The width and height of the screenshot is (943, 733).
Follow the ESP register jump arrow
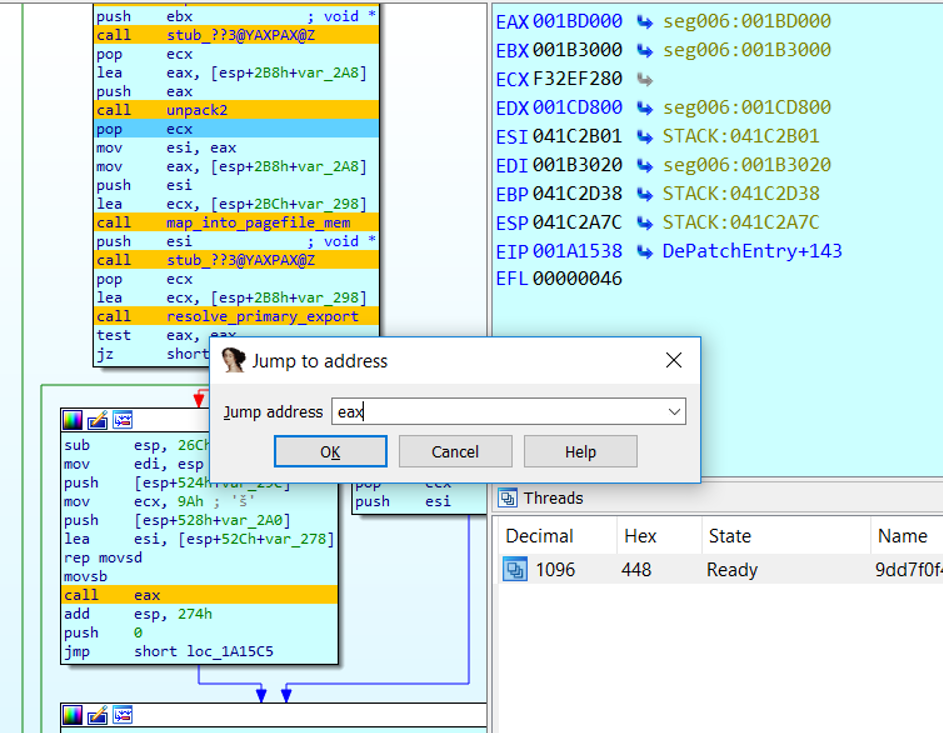pyautogui.click(x=645, y=223)
